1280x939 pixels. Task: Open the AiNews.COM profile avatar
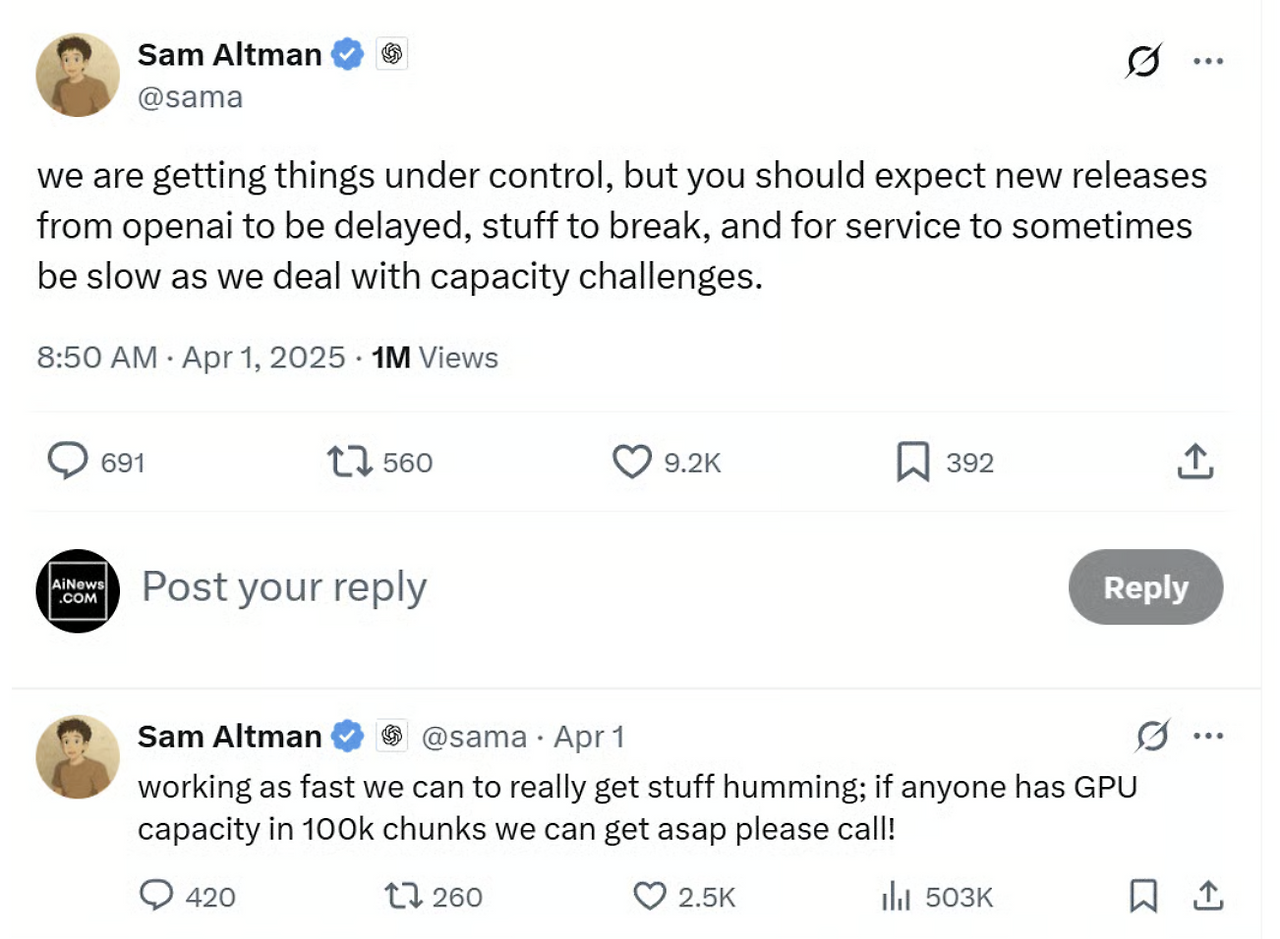click(x=77, y=588)
